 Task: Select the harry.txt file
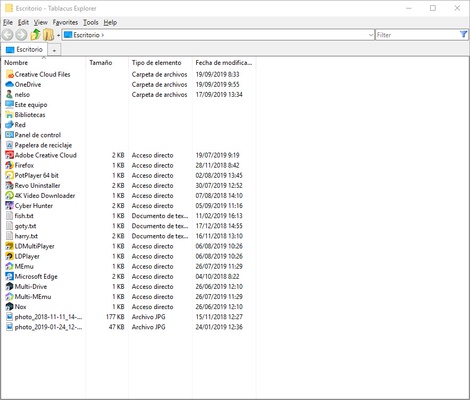(x=26, y=236)
